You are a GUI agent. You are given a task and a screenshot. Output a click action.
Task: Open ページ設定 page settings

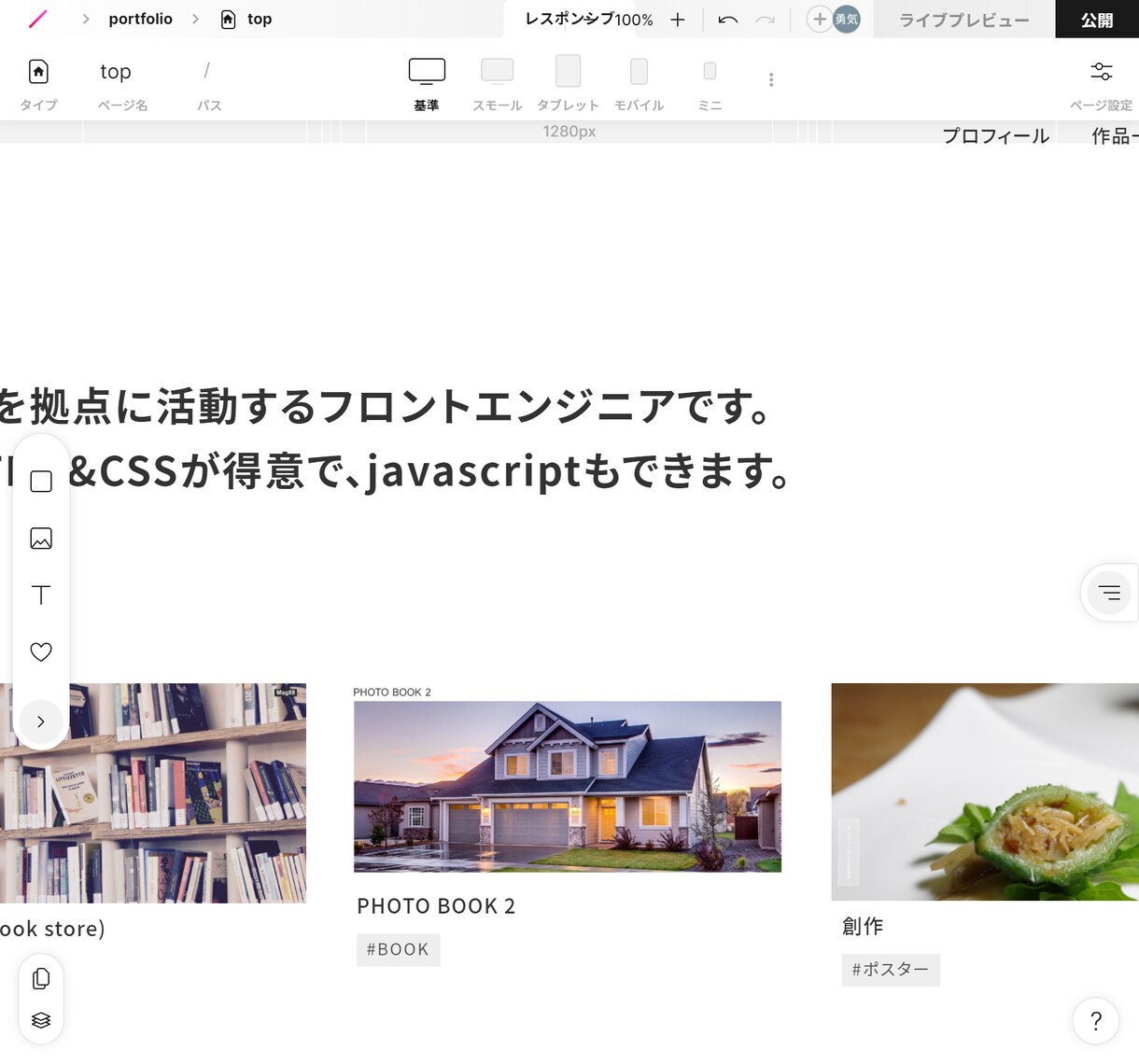tap(1102, 82)
